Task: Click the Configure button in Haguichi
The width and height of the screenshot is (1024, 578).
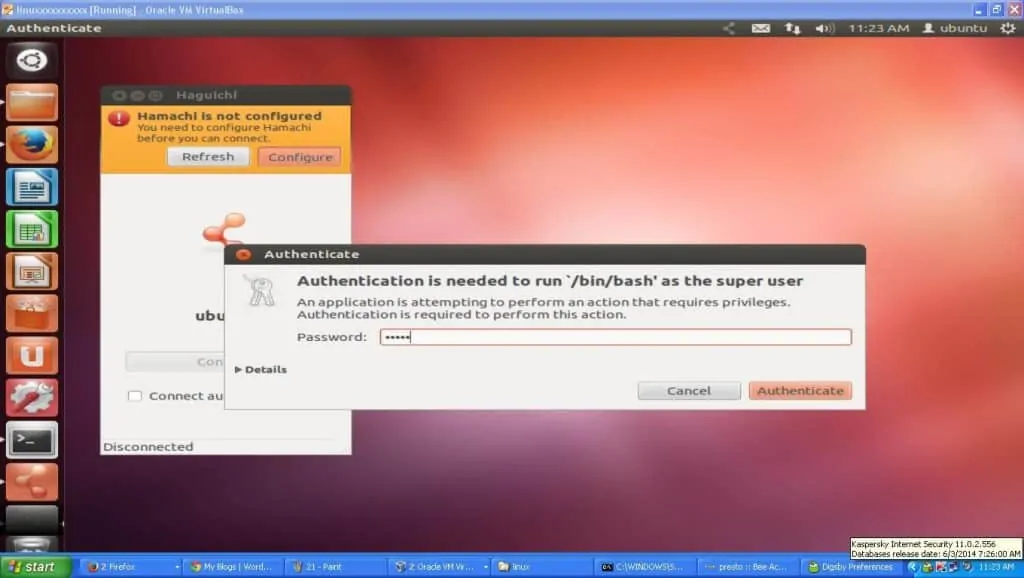Action: 300,157
